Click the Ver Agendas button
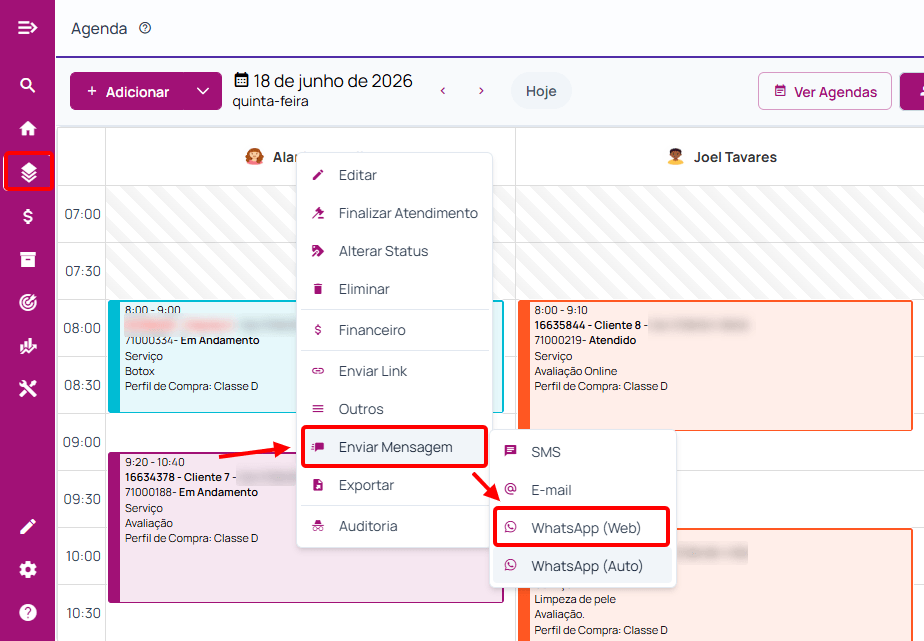This screenshot has width=924, height=641. coord(825,91)
